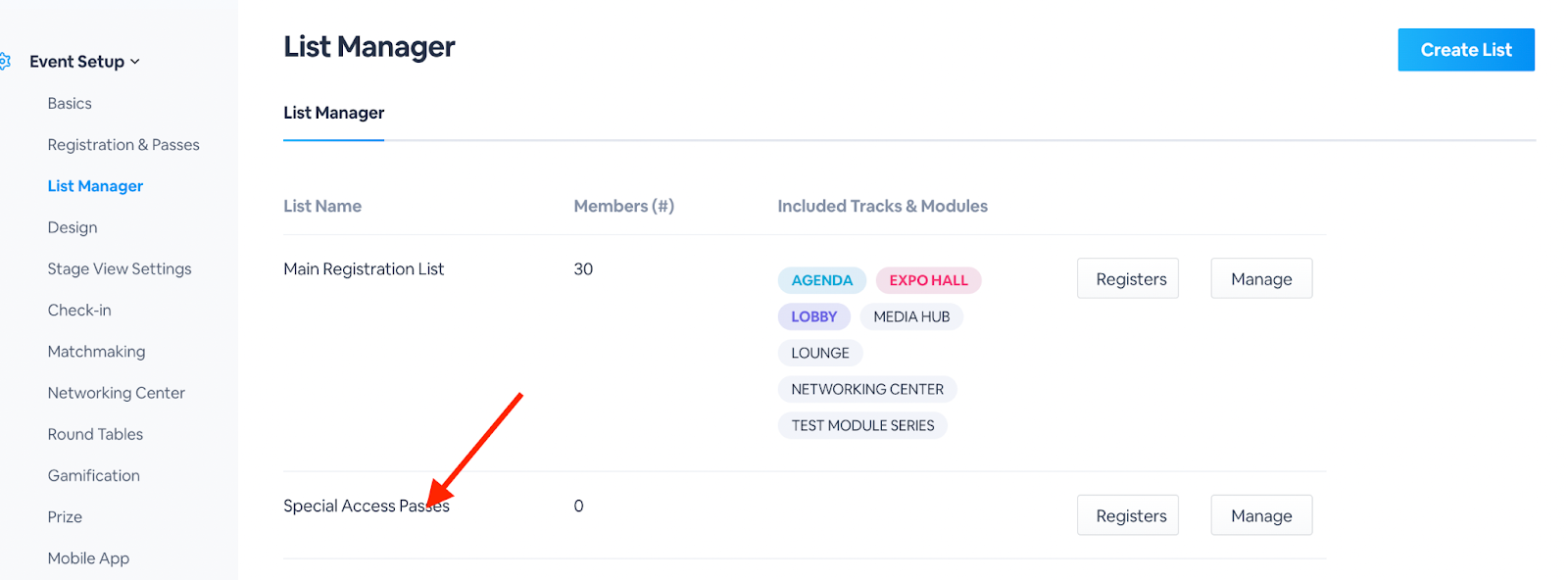
Task: Open Networking Center in the sidebar
Action: (x=117, y=393)
